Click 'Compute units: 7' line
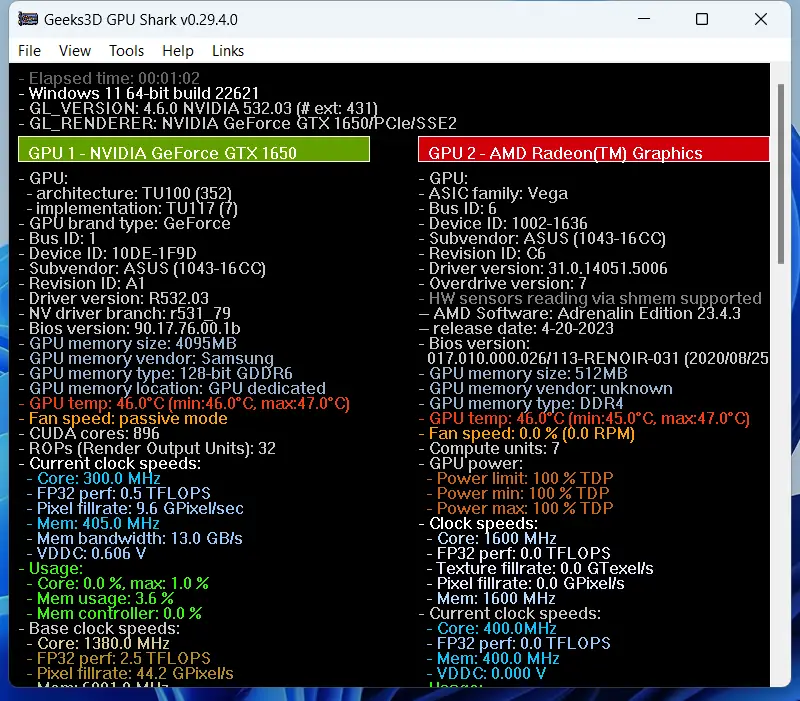 [489, 448]
